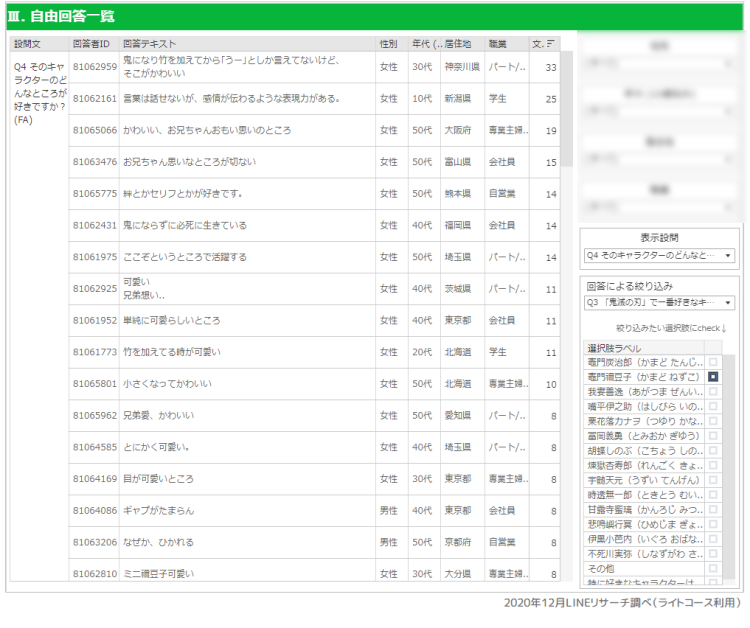This screenshot has height=628, width=750.
Task: Check the その他 option checkbox
Action: click(x=713, y=568)
